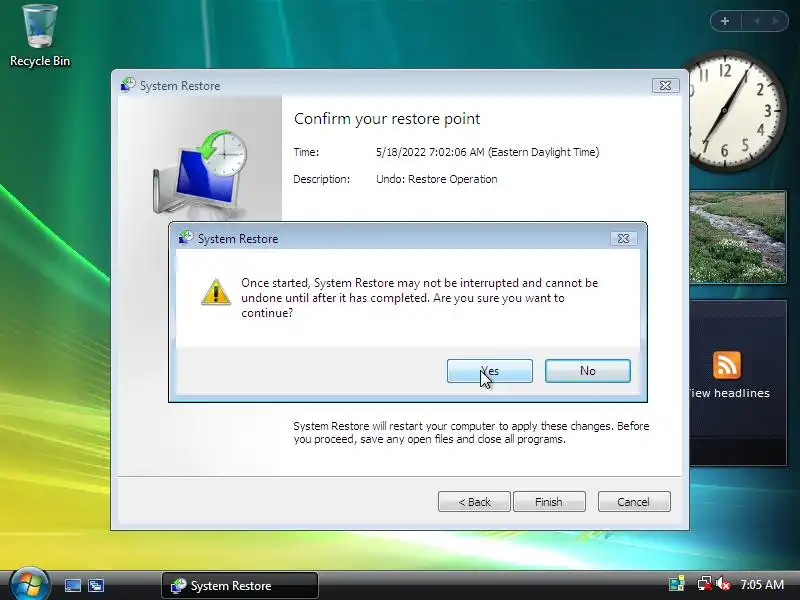Click the View headlines link in gadget

(x=729, y=393)
